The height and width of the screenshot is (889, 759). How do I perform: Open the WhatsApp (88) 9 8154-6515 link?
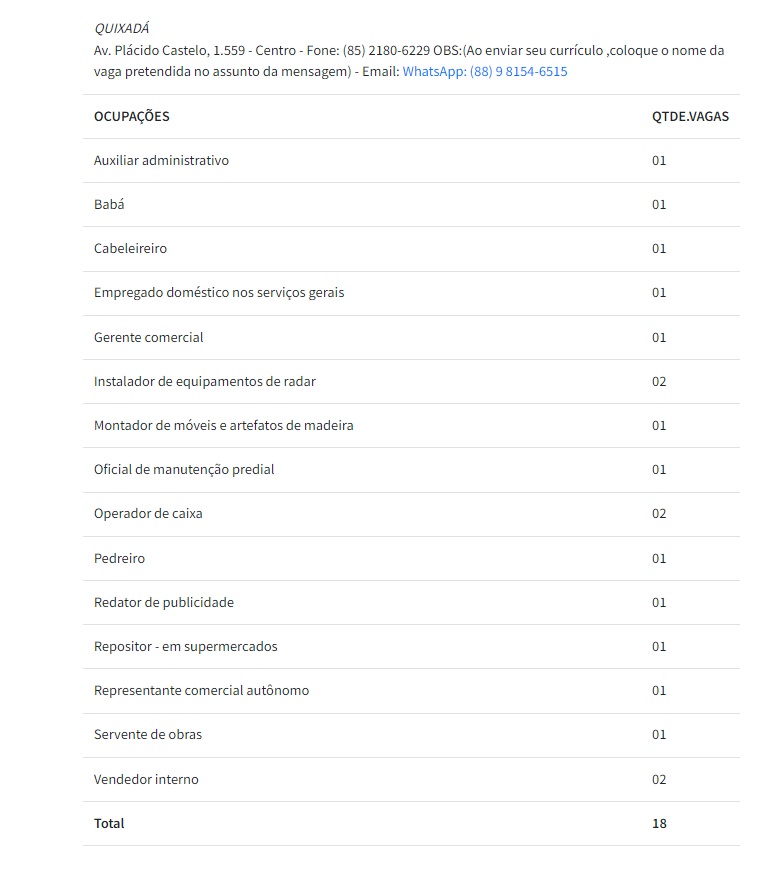tap(485, 72)
